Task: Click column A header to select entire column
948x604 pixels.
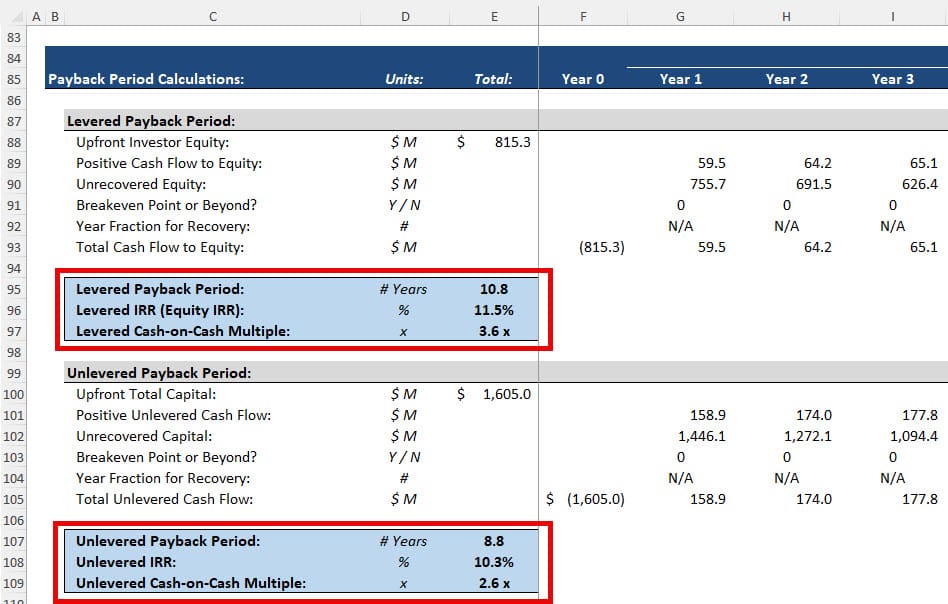Action: [x=36, y=16]
